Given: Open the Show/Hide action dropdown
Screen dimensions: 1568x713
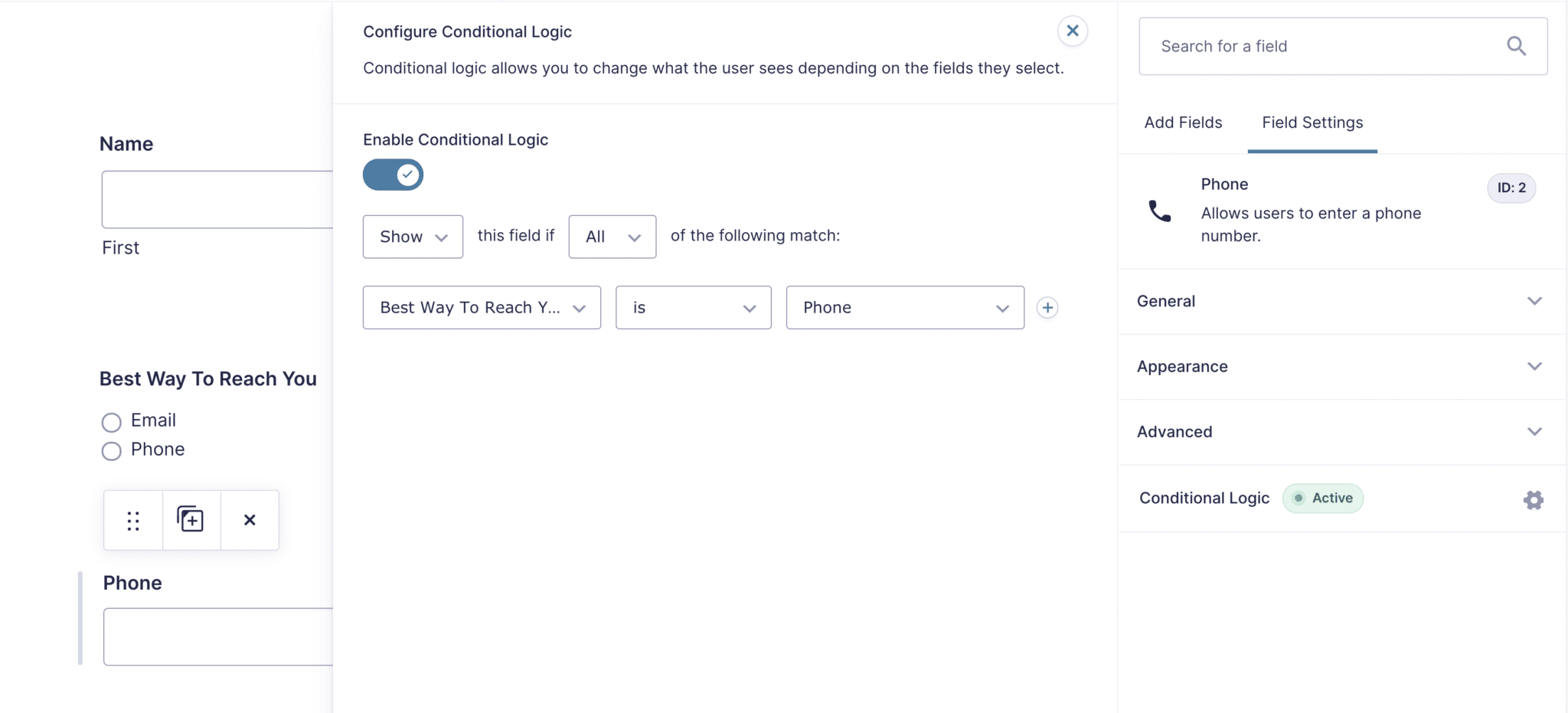Looking at the screenshot, I should coord(413,237).
